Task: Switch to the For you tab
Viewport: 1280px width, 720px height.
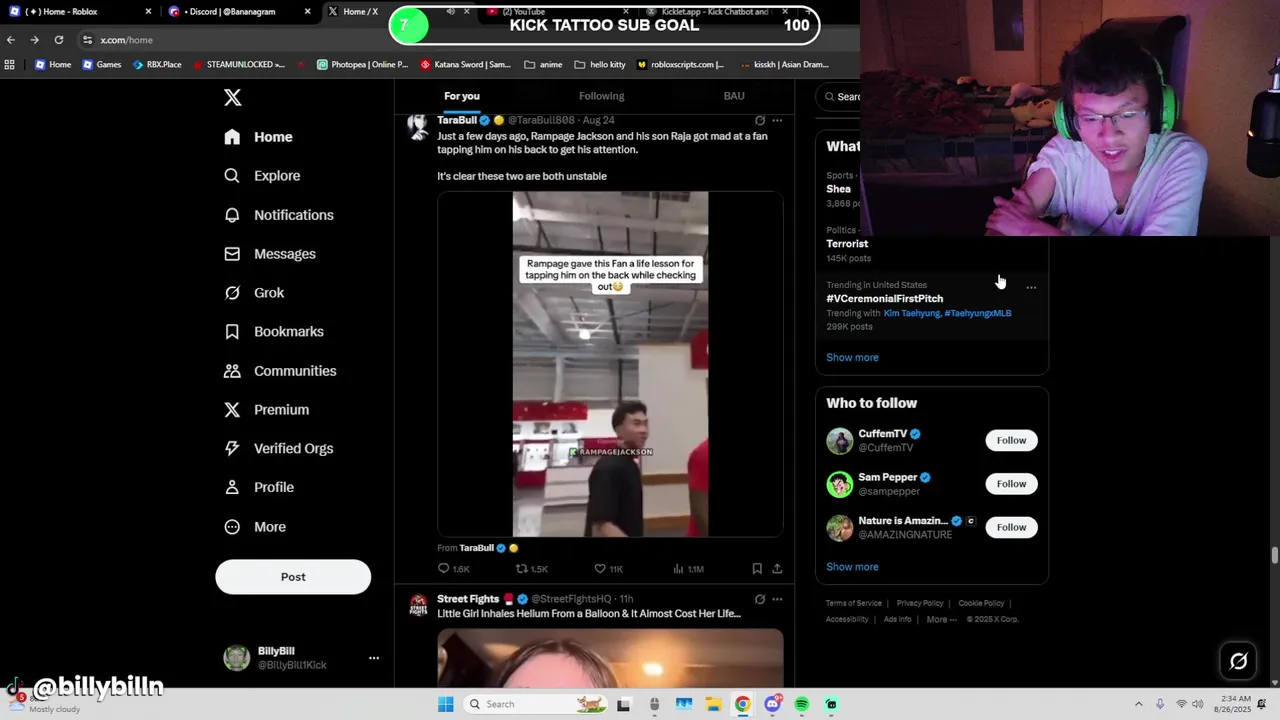Action: point(462,96)
